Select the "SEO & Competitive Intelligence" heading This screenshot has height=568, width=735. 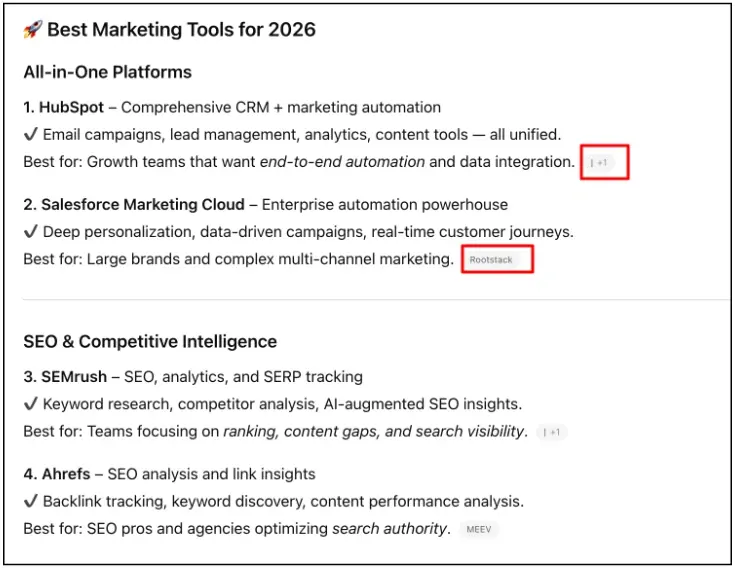(150, 342)
